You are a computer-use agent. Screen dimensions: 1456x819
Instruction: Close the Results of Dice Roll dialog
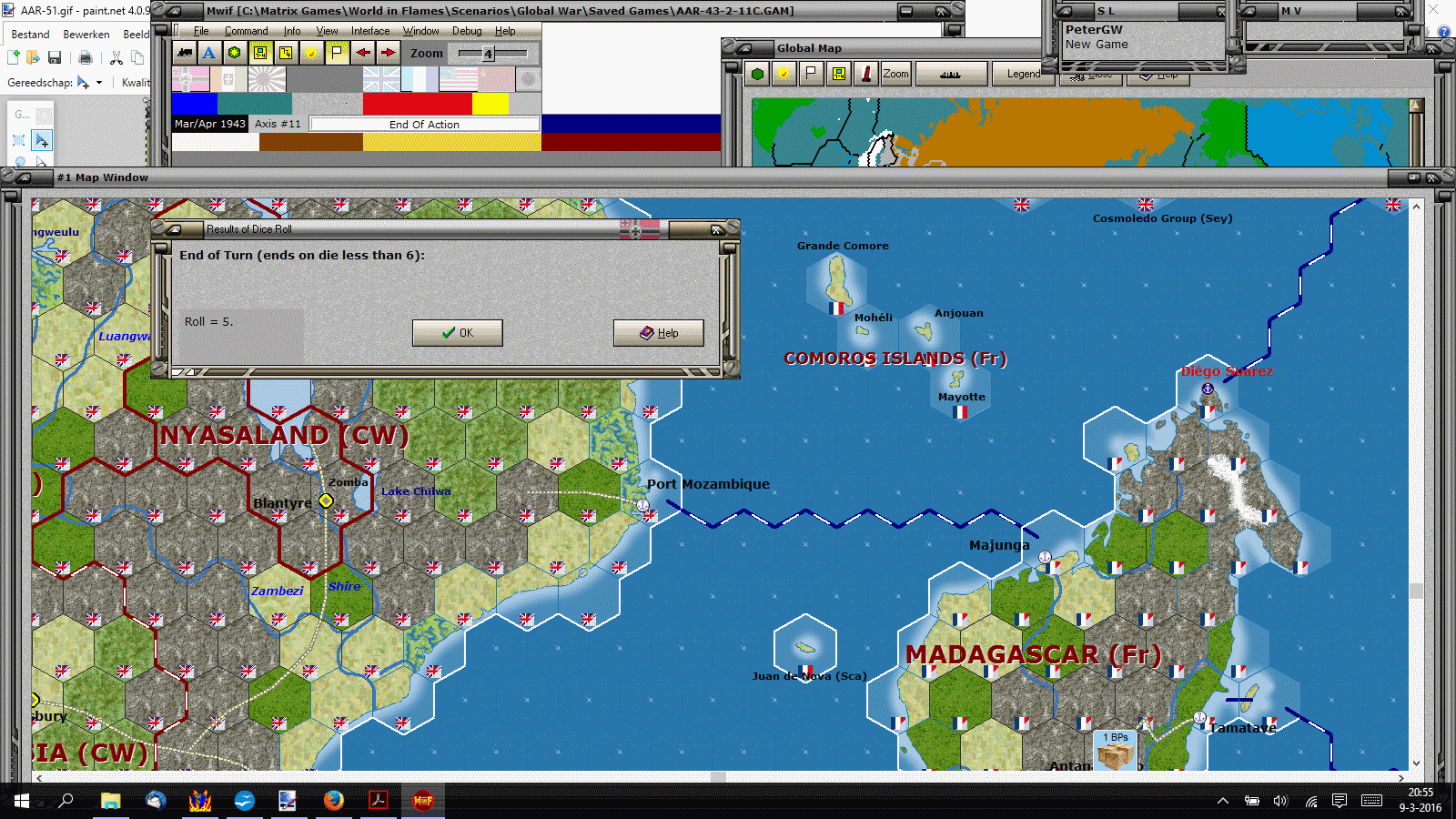(716, 229)
